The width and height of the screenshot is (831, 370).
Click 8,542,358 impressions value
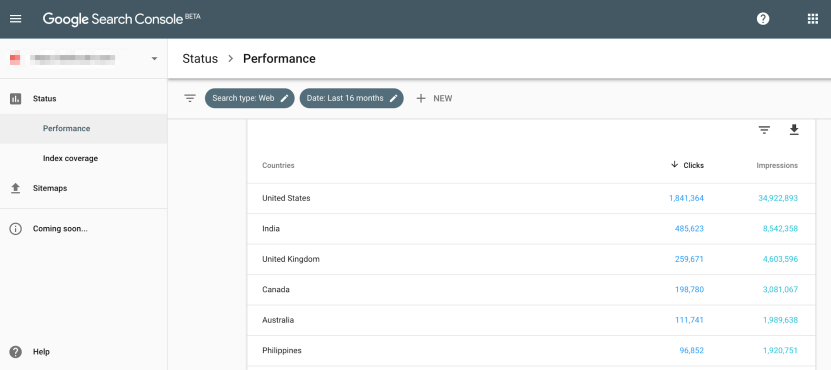(x=781, y=229)
